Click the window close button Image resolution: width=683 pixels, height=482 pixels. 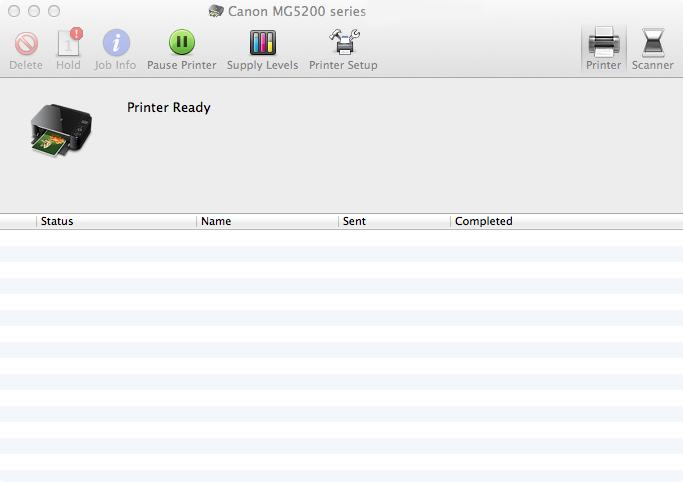[x=14, y=11]
